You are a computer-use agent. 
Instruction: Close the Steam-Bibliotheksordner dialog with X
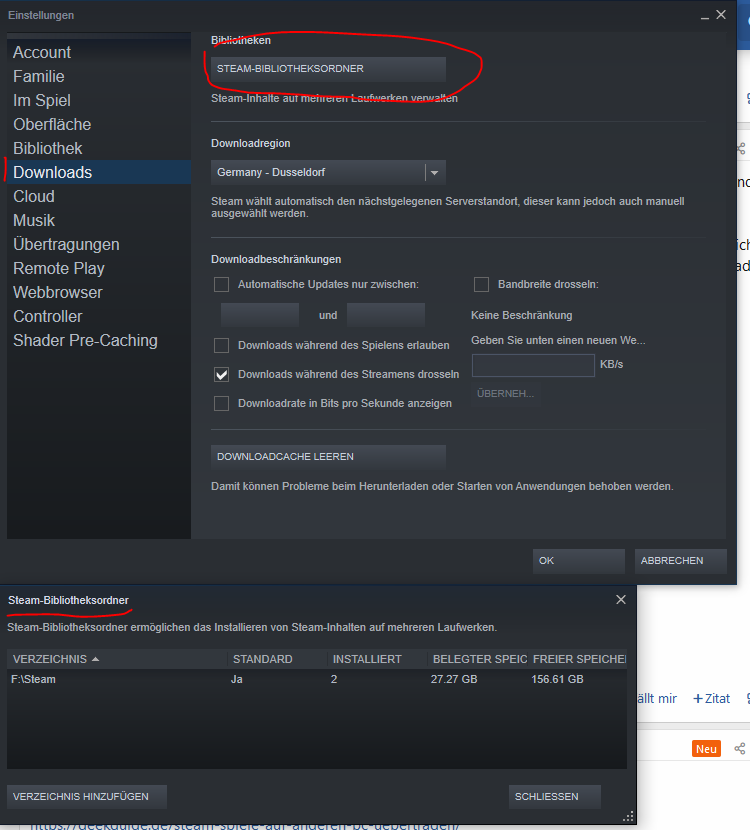[621, 600]
